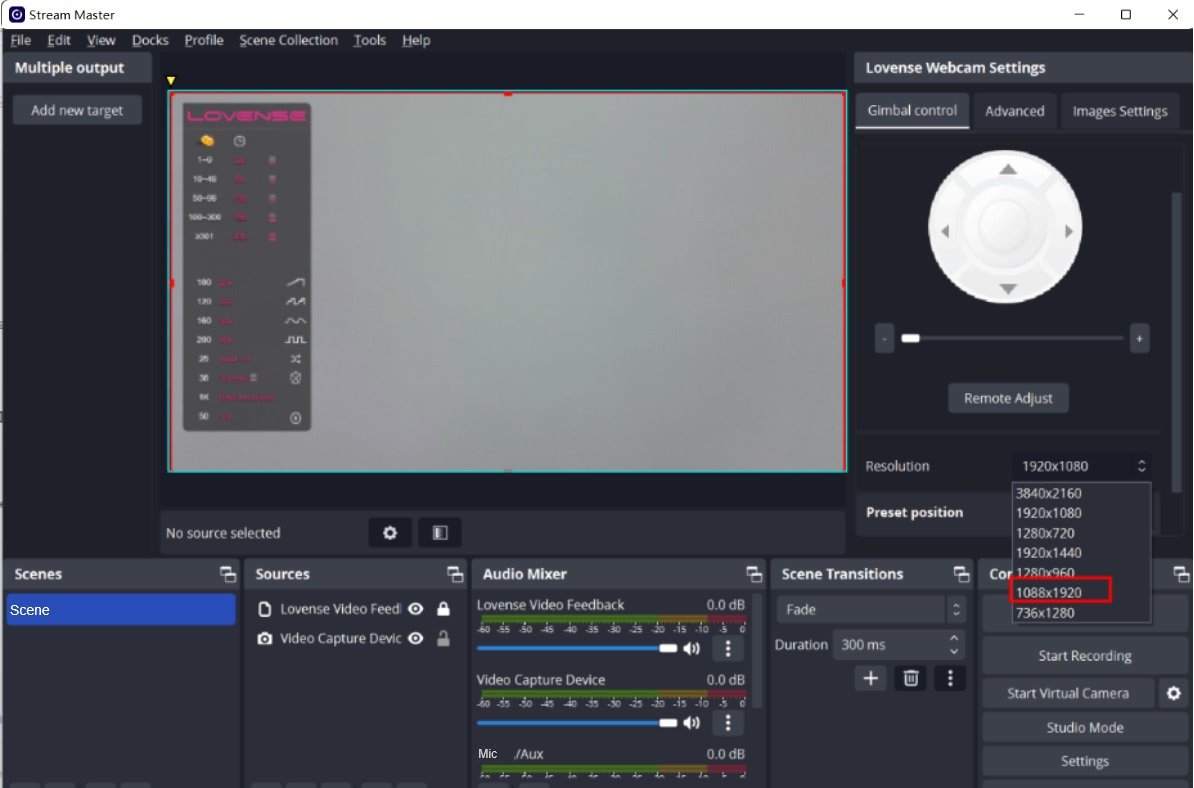Click the Duration 300 ms field

tap(899, 645)
